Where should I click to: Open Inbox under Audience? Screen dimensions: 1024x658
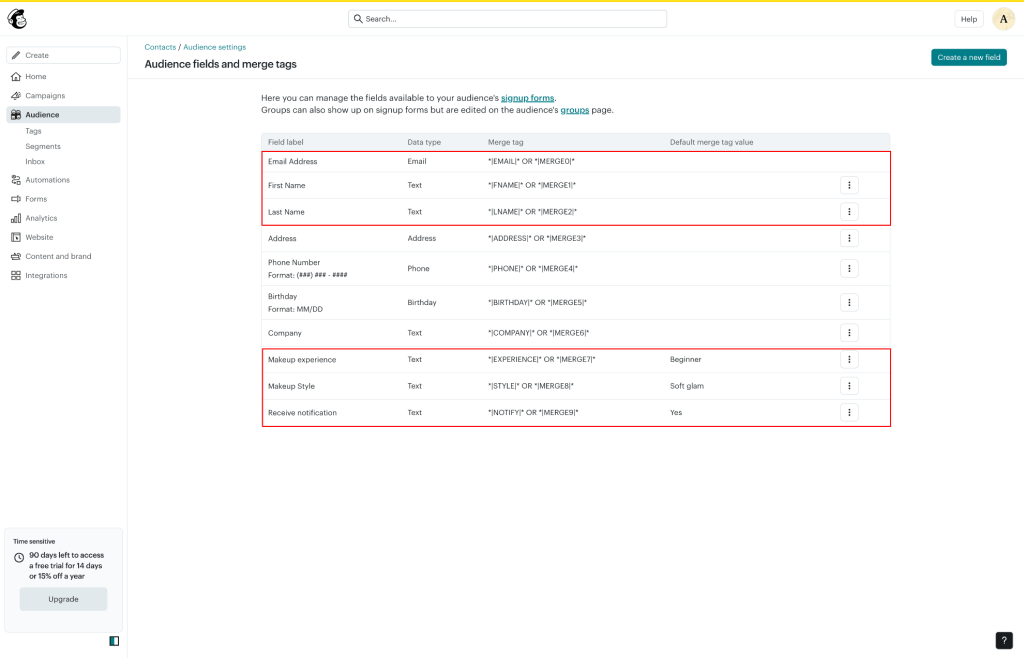[x=35, y=161]
